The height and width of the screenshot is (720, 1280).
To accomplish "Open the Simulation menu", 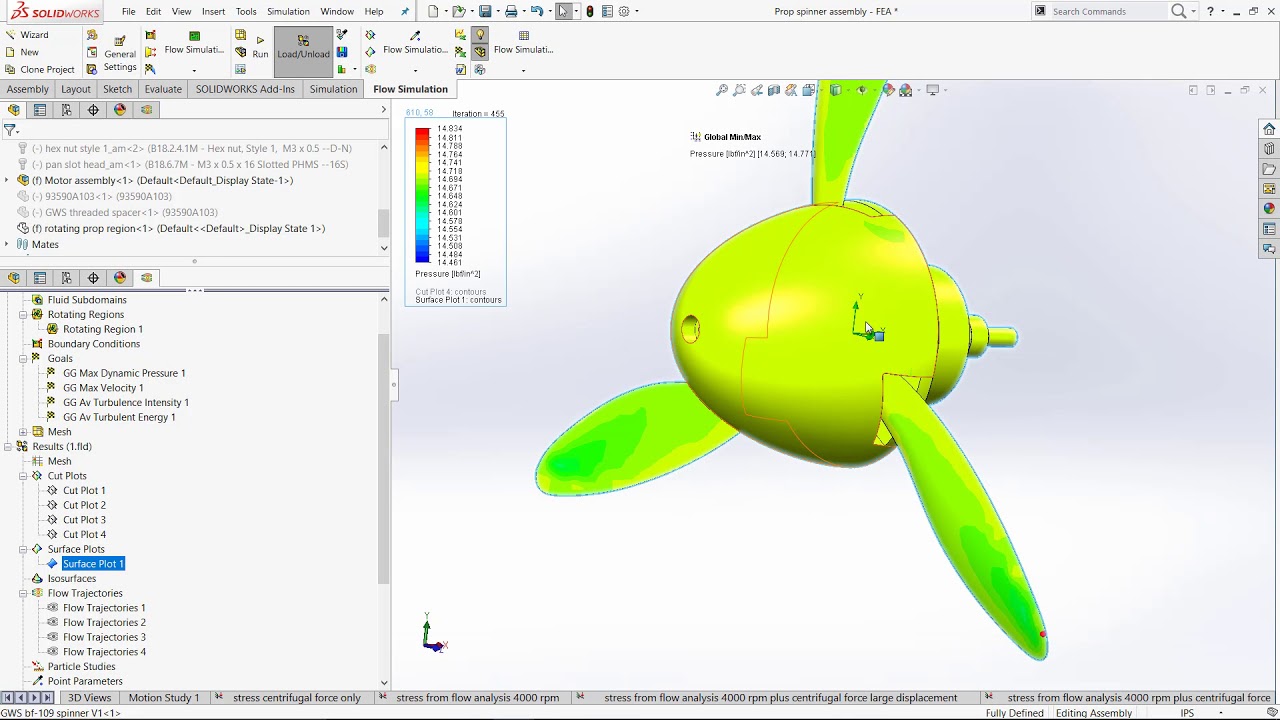I will [288, 11].
